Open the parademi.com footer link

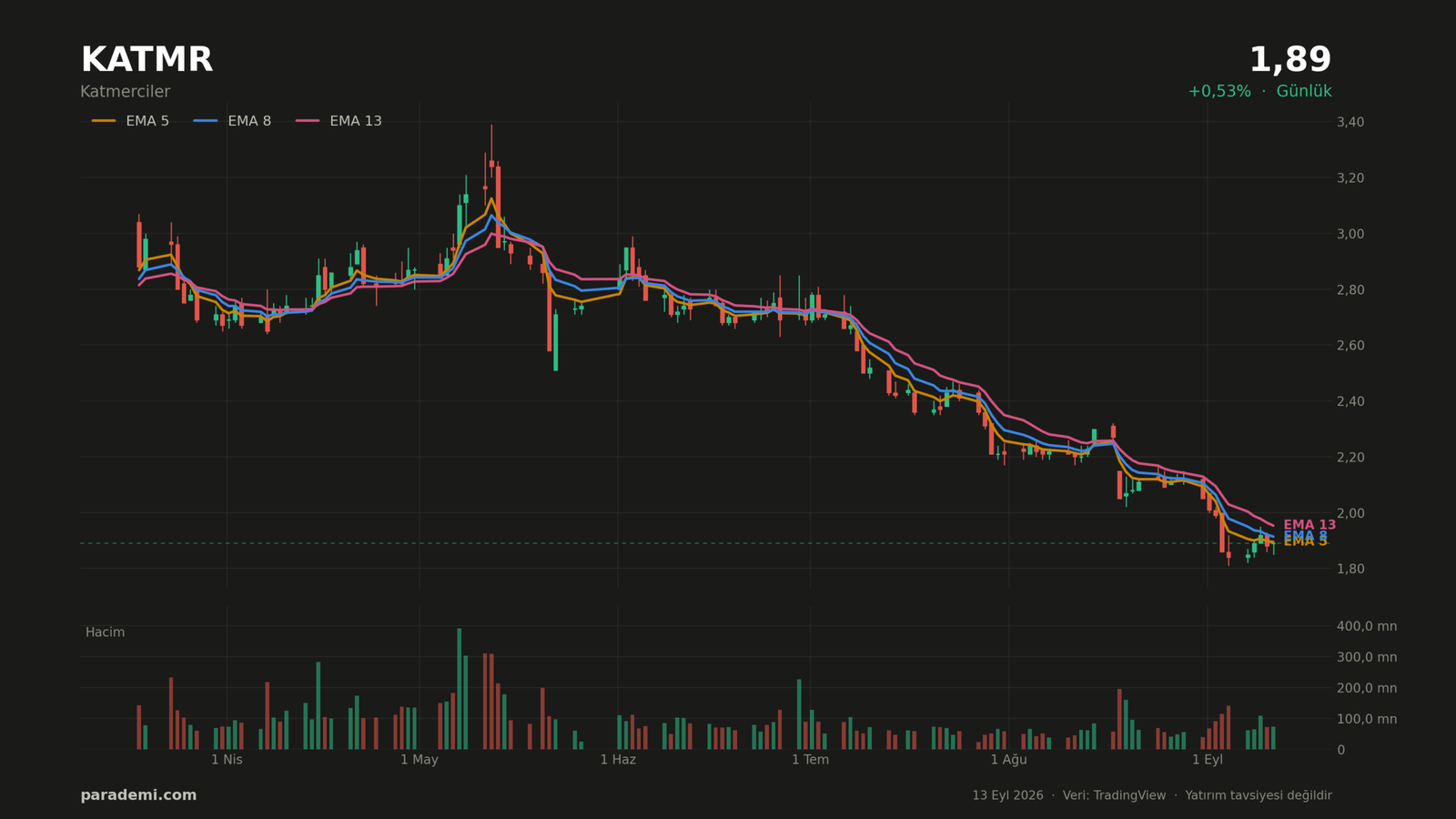(138, 795)
